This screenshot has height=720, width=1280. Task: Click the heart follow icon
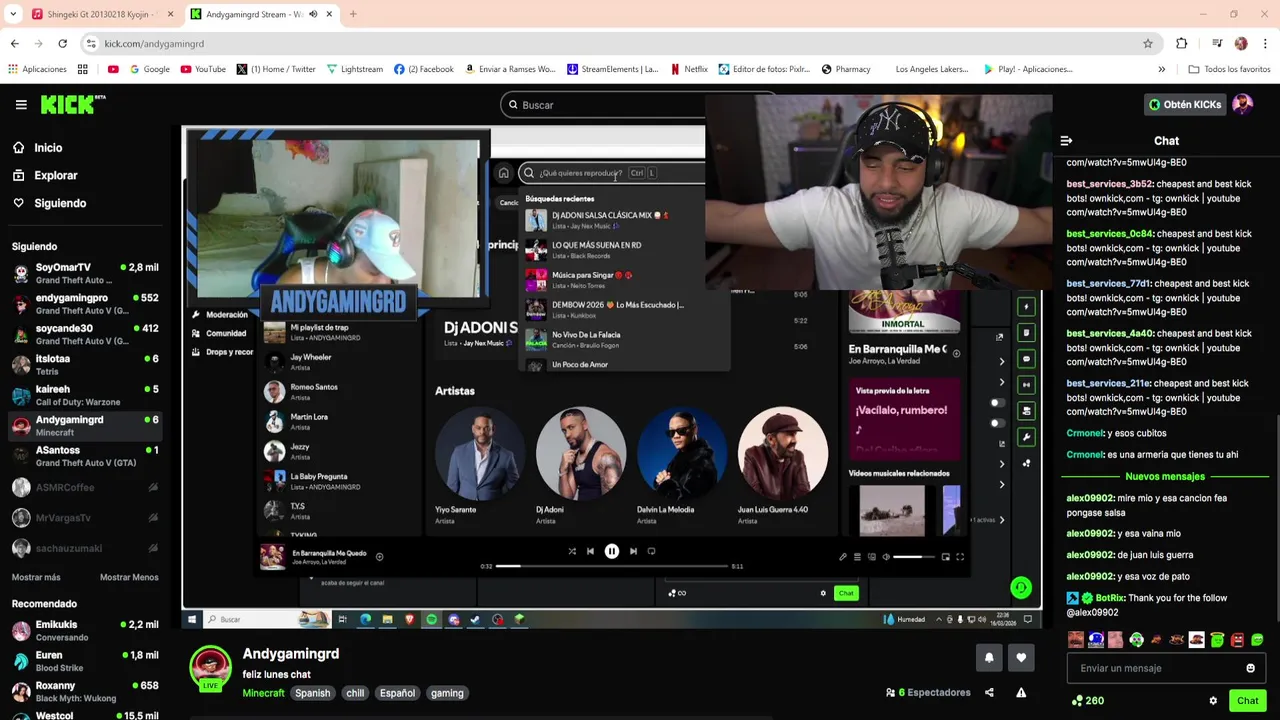(x=1021, y=657)
